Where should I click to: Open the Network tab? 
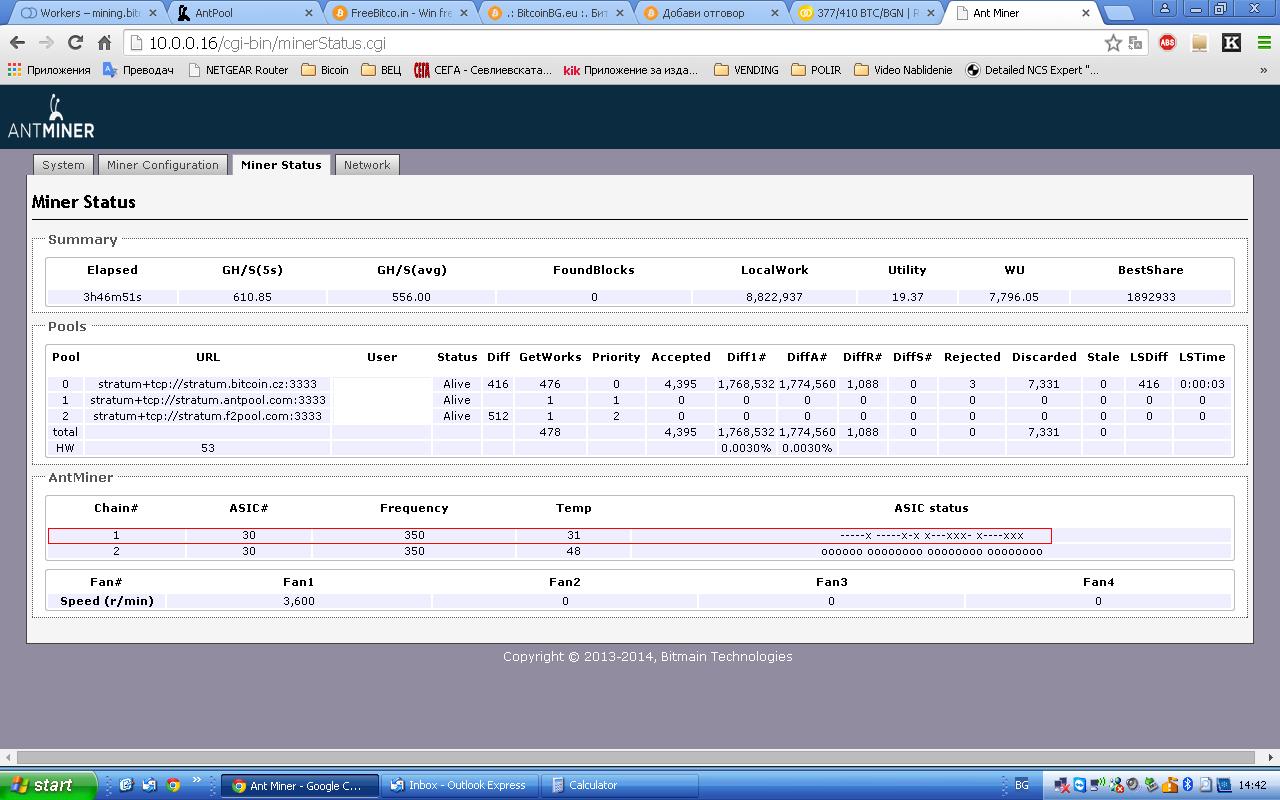coord(367,165)
